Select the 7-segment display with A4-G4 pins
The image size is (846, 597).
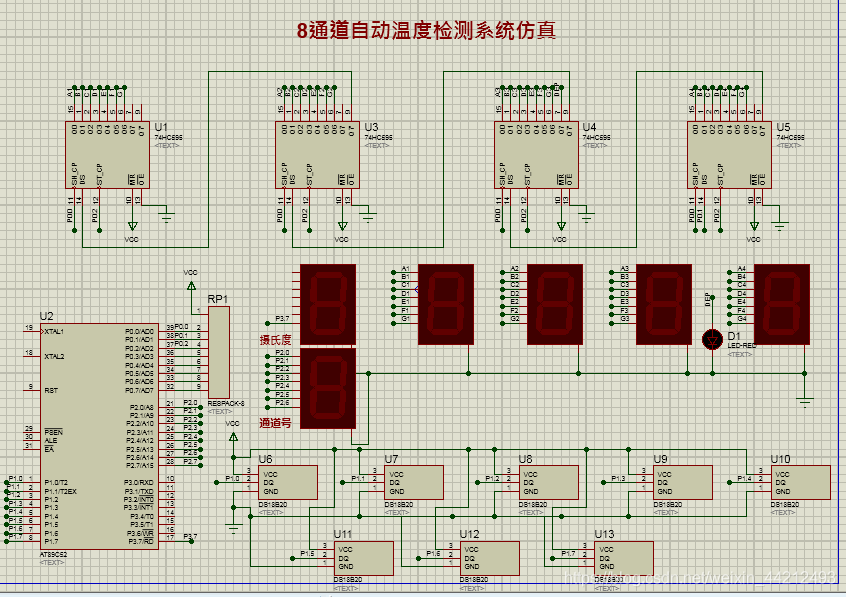(782, 304)
